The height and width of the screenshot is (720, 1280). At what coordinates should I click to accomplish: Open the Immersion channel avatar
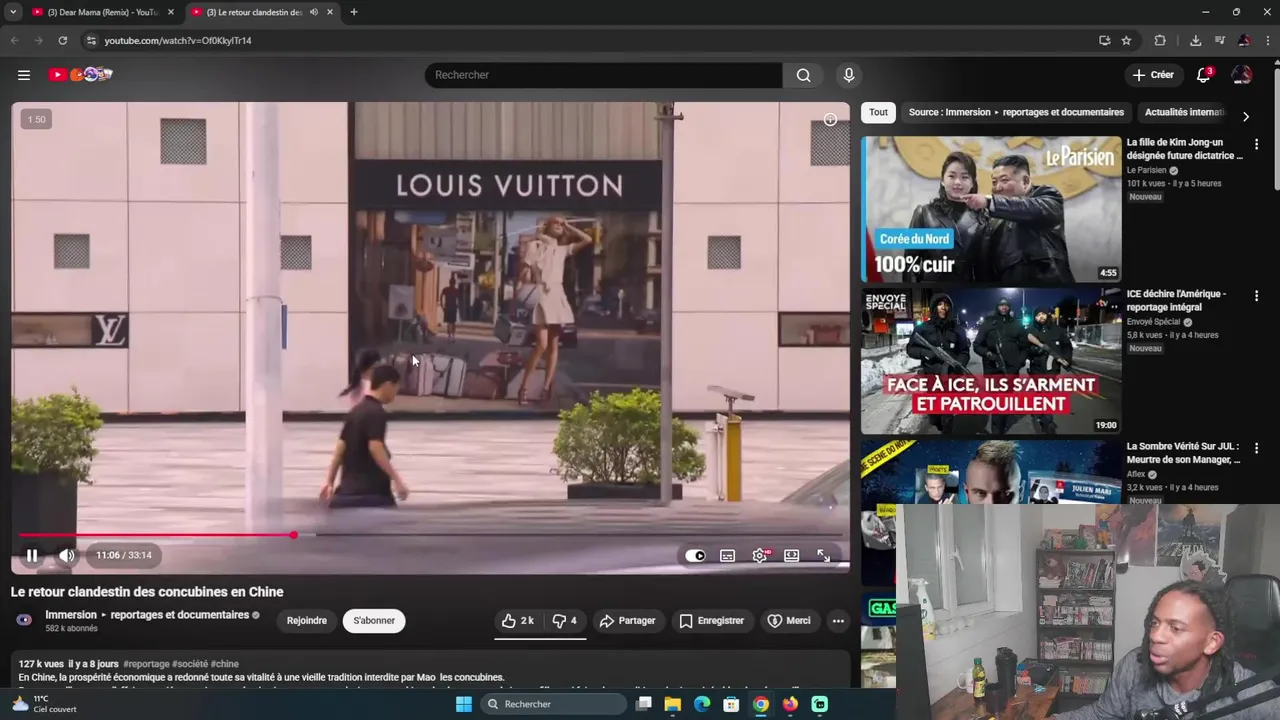24,620
